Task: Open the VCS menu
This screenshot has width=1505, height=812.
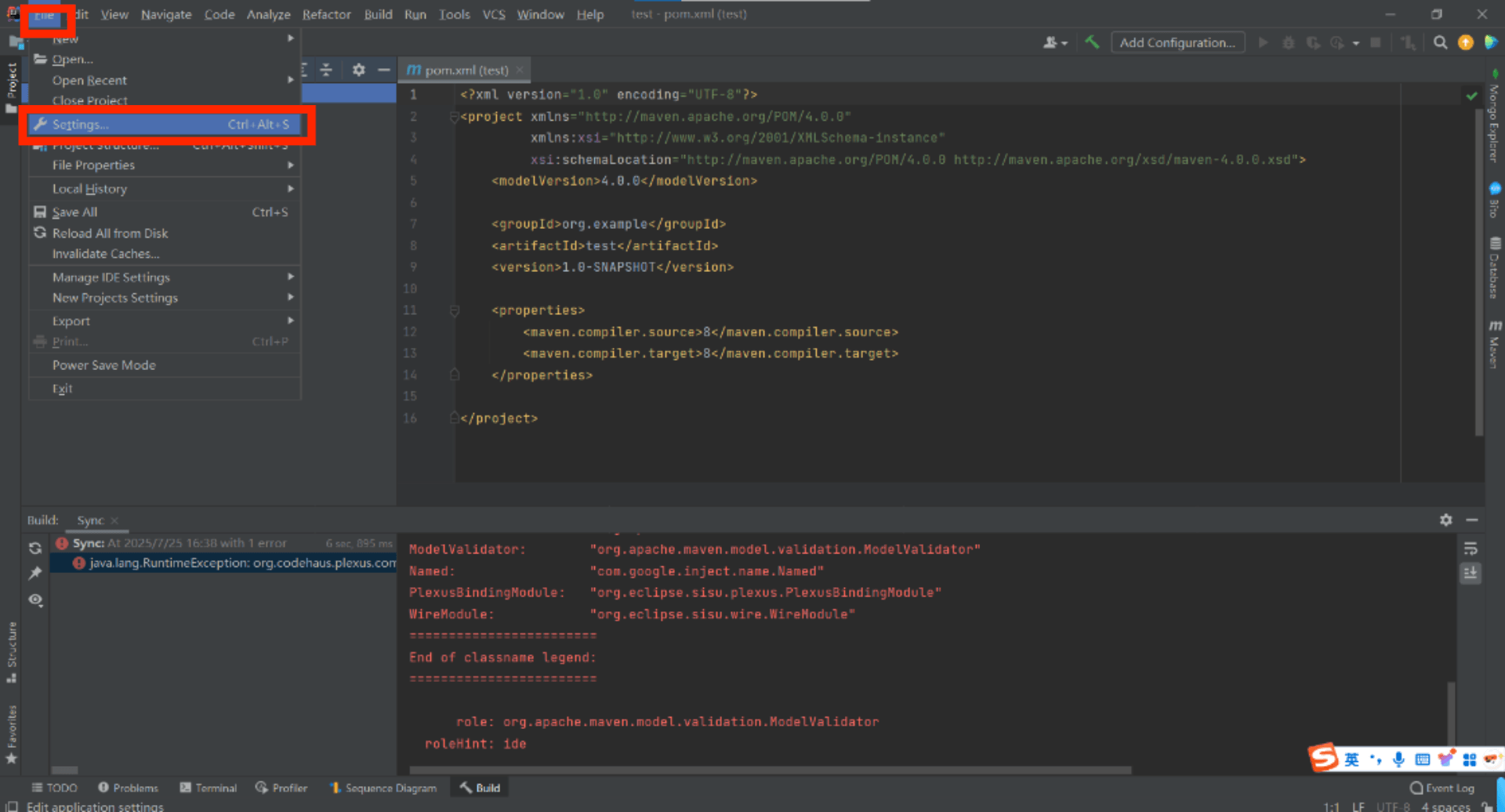Action: coord(494,14)
